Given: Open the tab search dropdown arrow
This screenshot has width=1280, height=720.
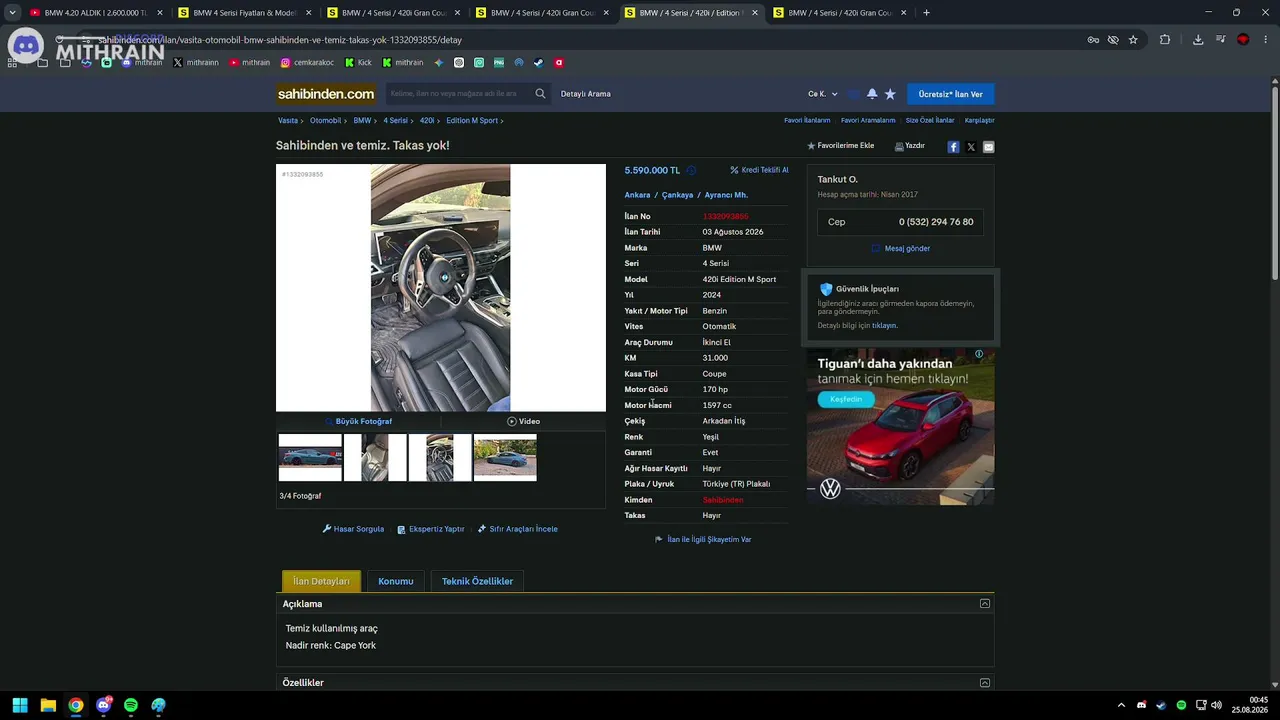Looking at the screenshot, I should pos(12,13).
